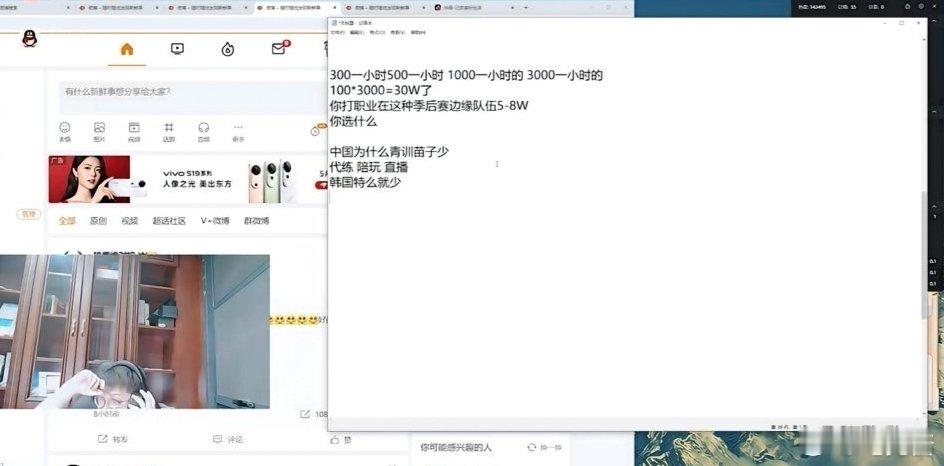Like the post with the 赞 thumbs-up icon
Viewport: 944px width, 466px height.
335,440
